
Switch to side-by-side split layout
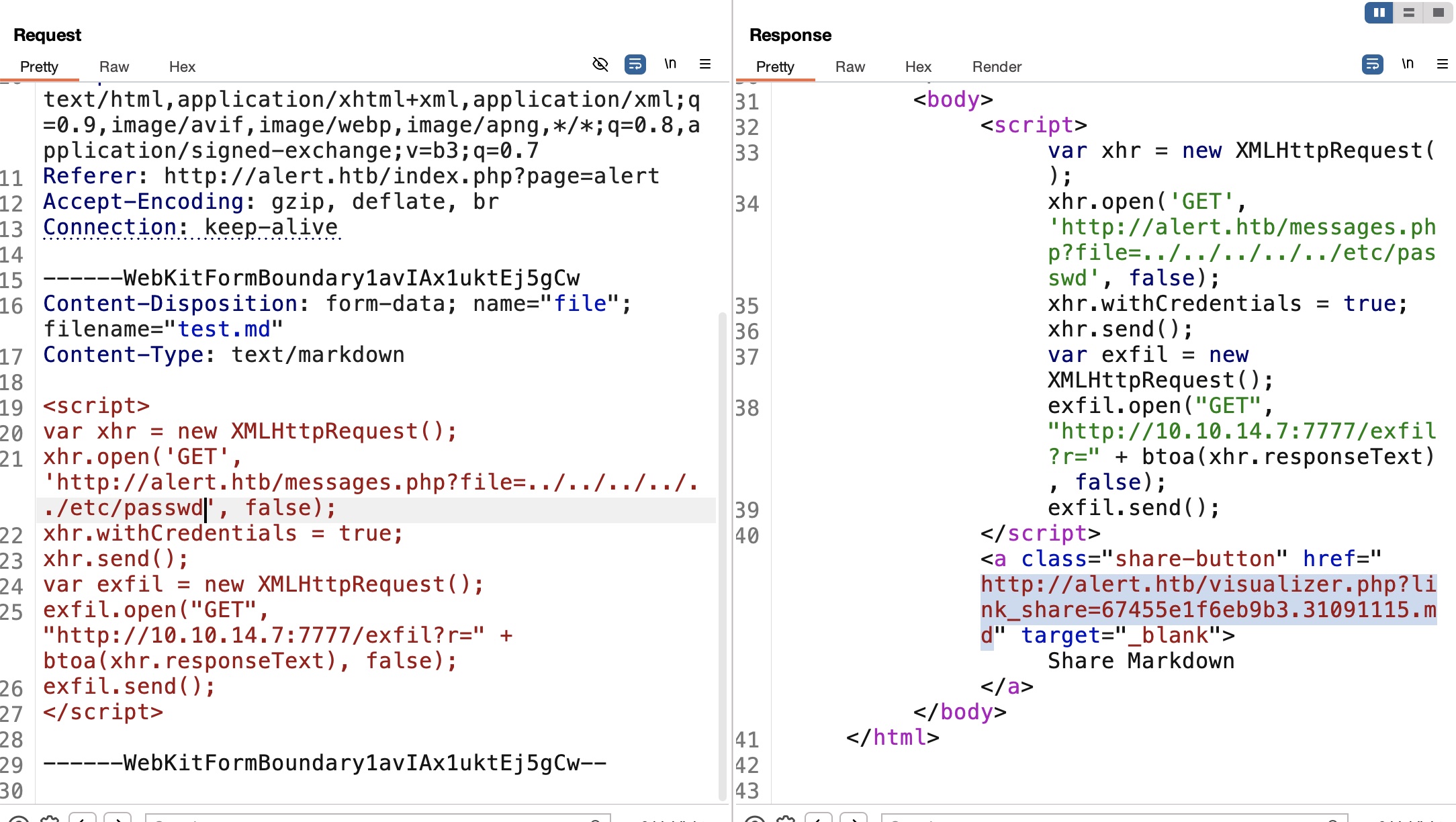point(1379,13)
